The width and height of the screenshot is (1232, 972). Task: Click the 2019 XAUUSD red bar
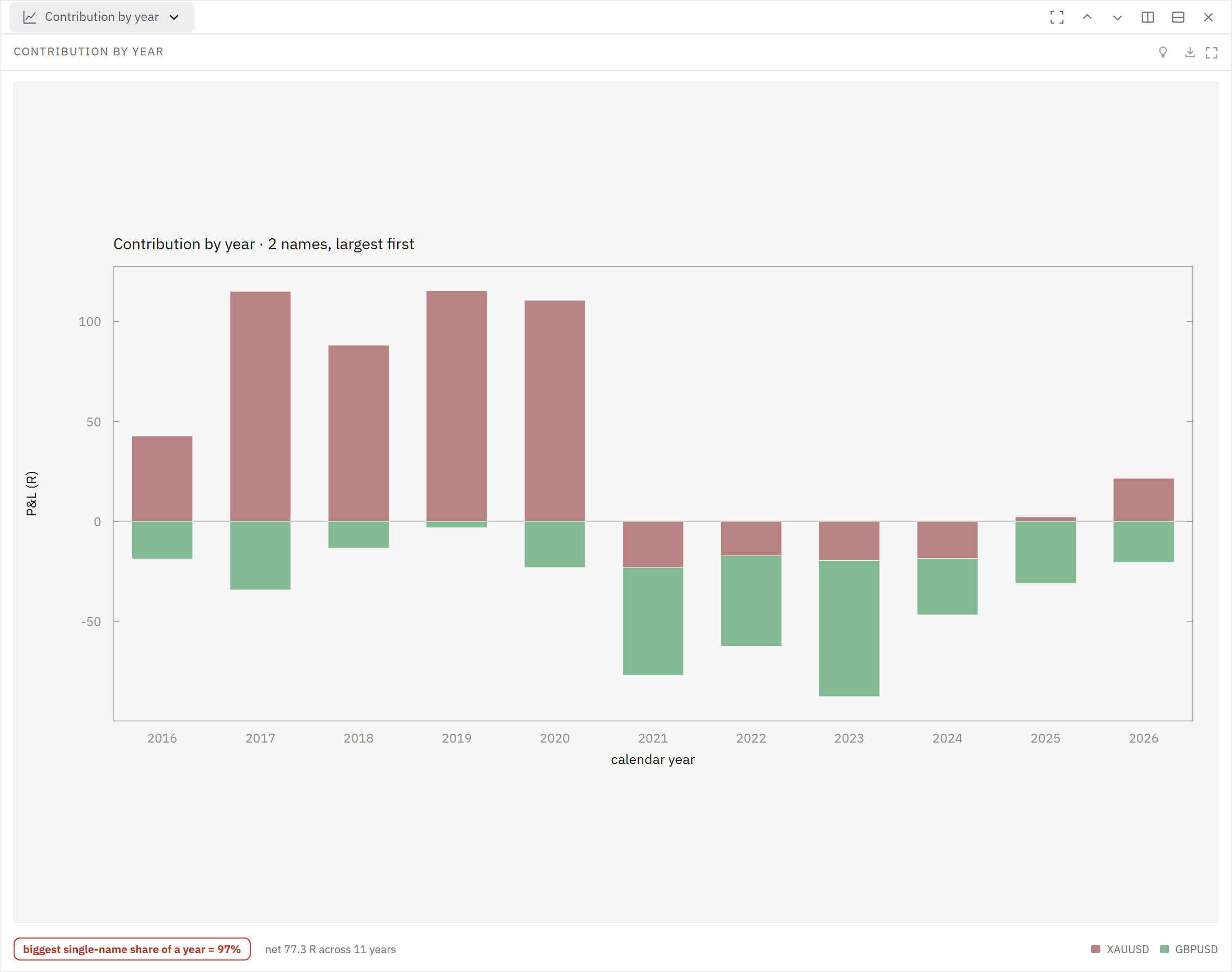(x=457, y=407)
